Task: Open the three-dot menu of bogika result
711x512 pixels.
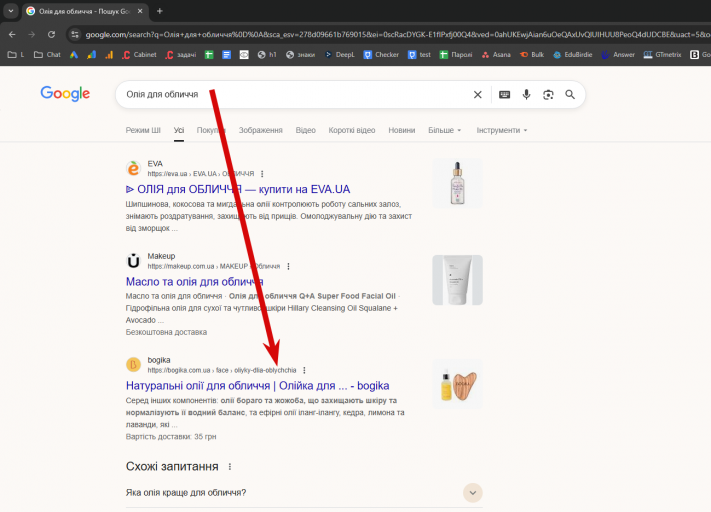Action: click(x=304, y=370)
